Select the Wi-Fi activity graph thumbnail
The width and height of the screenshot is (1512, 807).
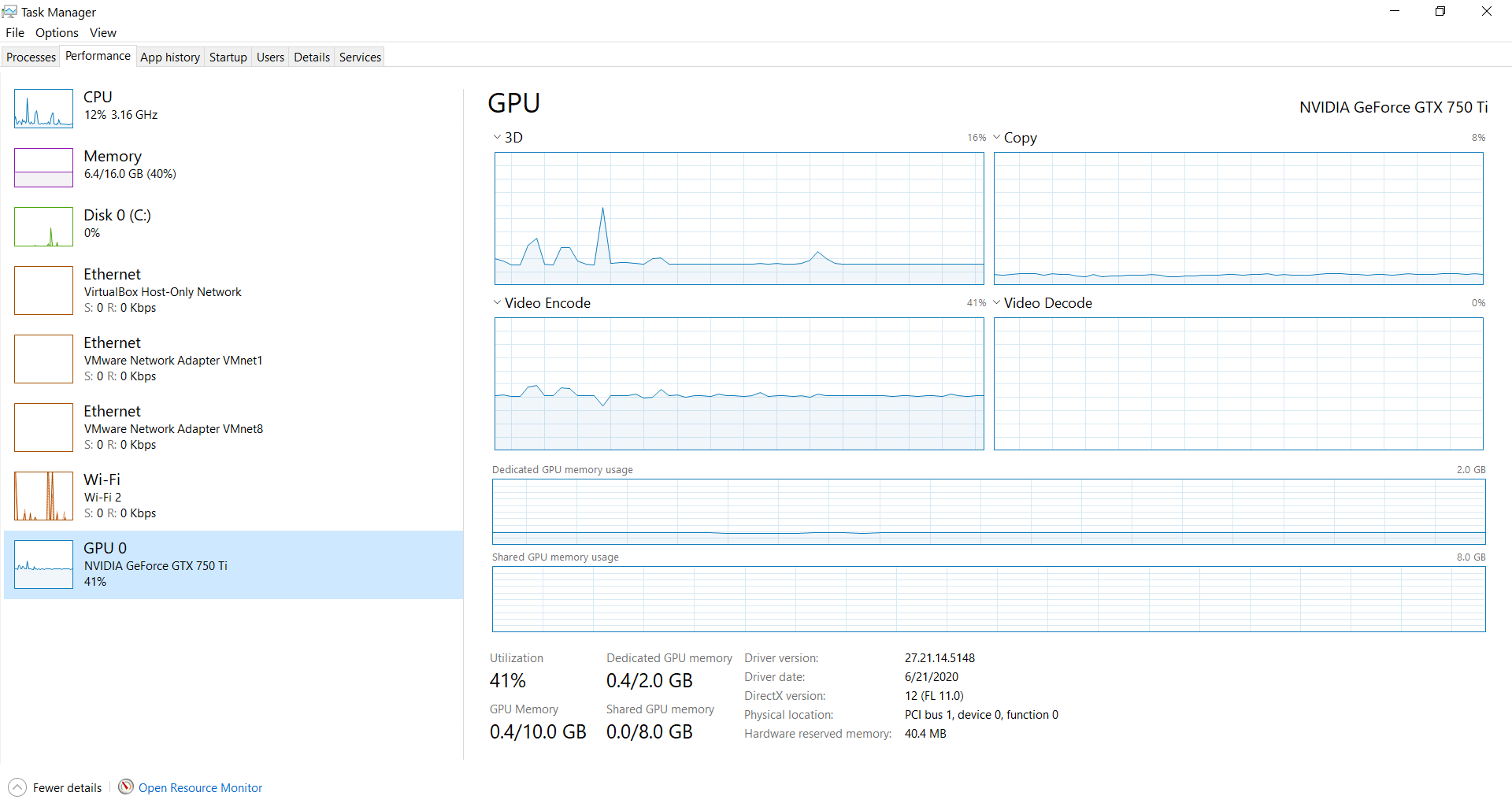coord(43,496)
